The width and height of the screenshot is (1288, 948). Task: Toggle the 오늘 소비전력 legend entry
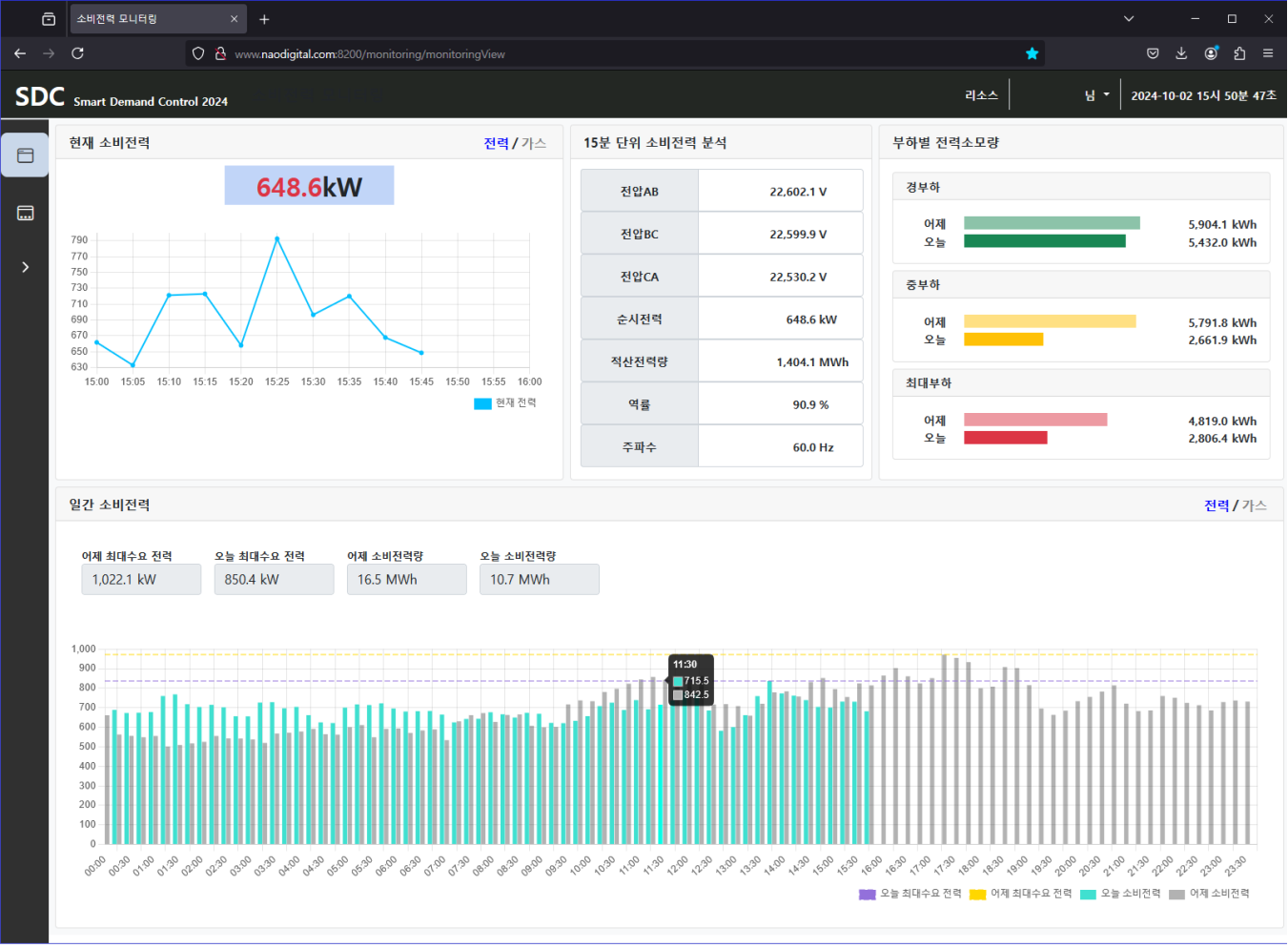coord(1120,895)
